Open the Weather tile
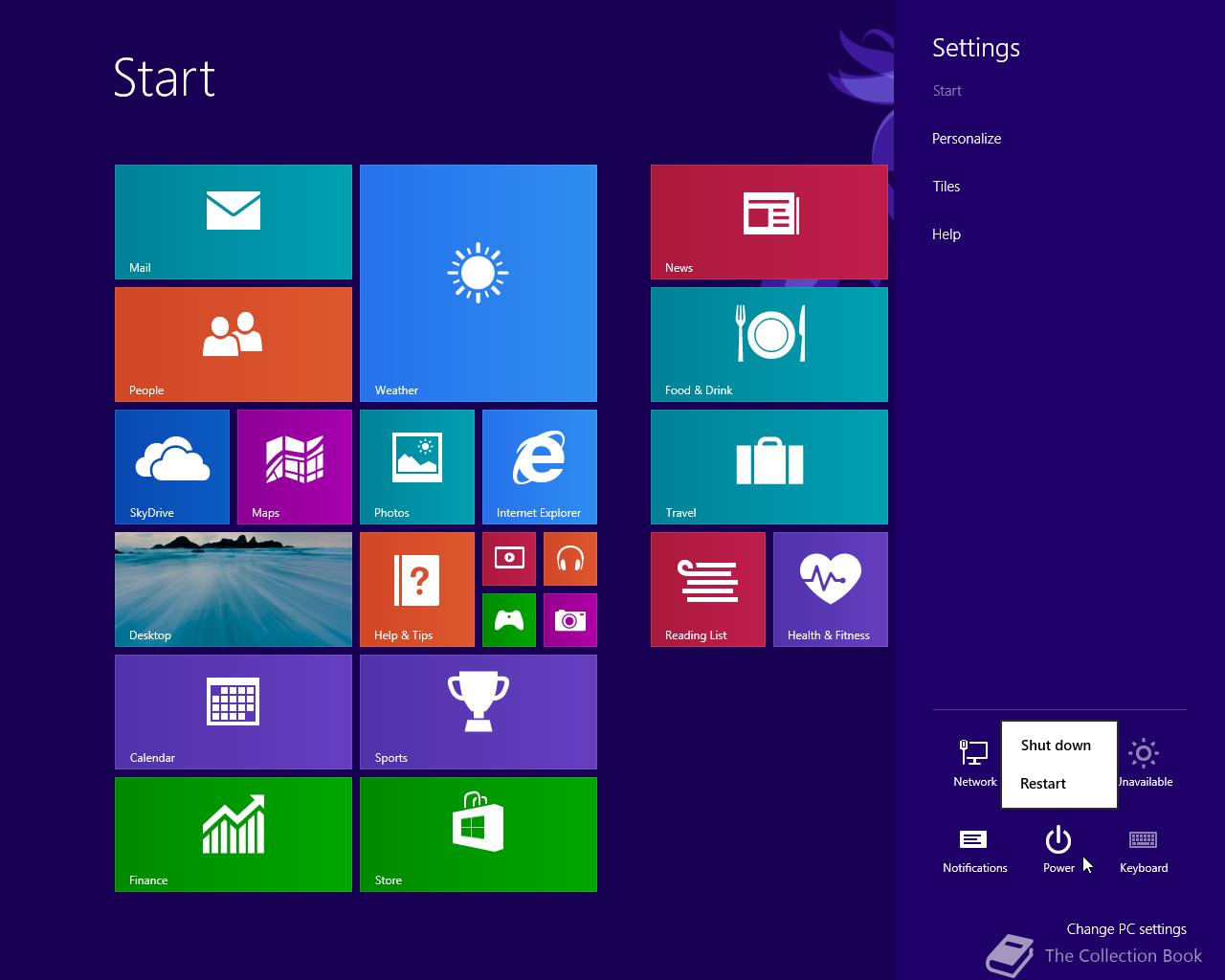The image size is (1225, 980). [x=479, y=283]
